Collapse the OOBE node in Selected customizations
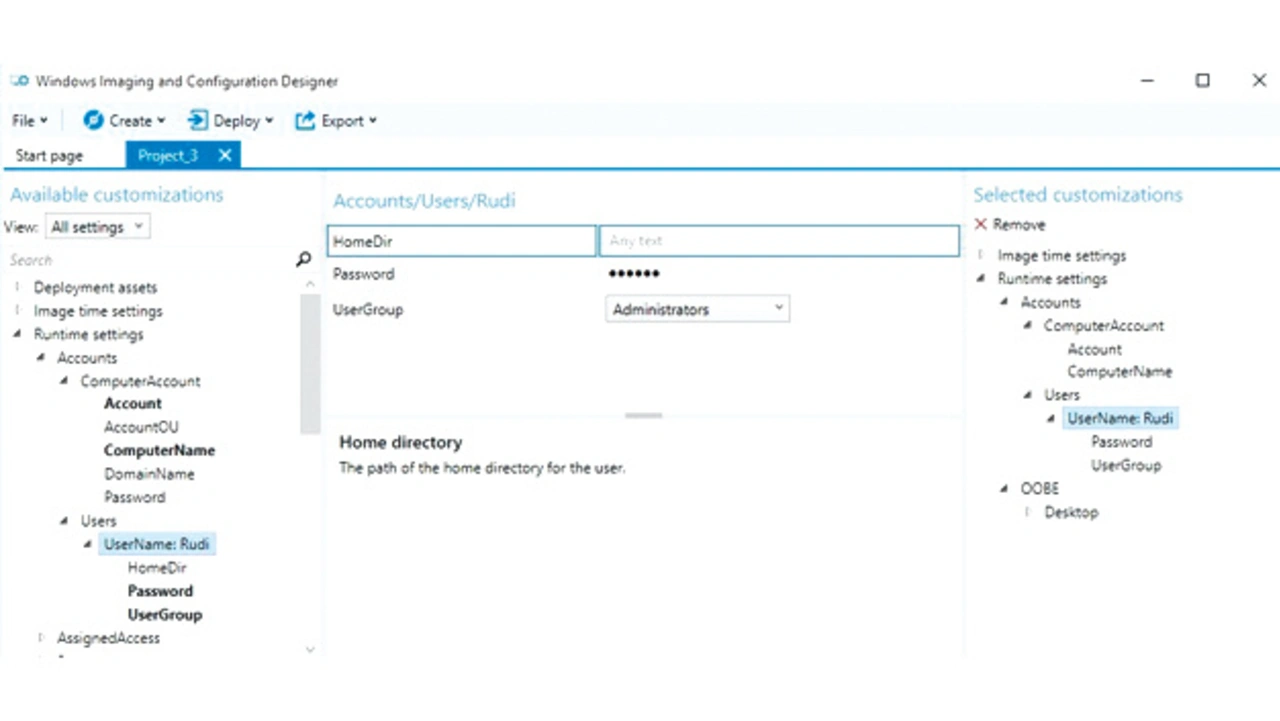 (x=1005, y=489)
